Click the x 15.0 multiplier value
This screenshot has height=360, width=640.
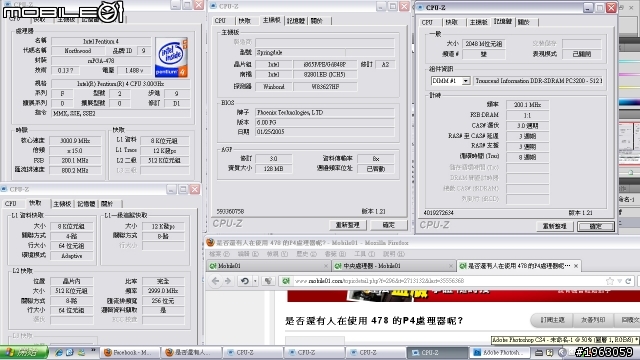pos(75,151)
